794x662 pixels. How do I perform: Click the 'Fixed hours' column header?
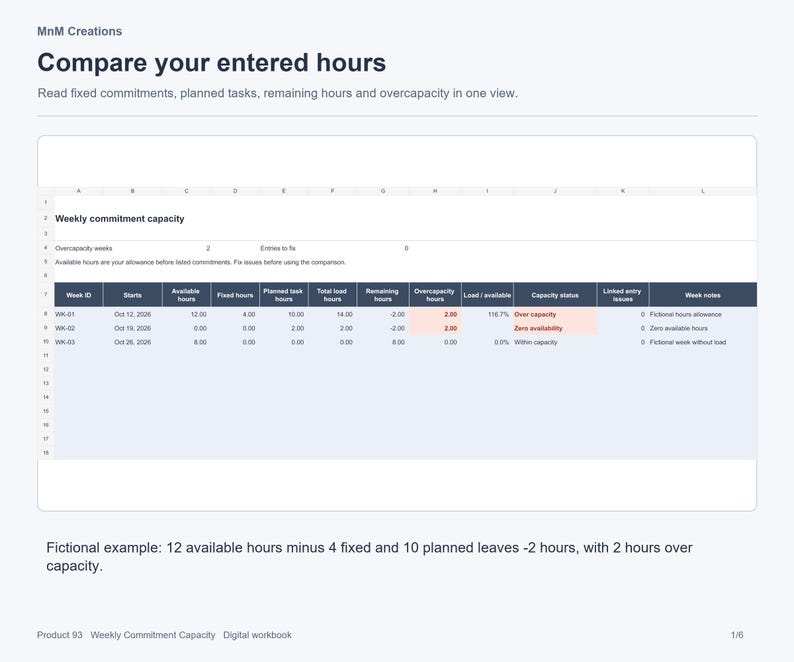tap(235, 295)
